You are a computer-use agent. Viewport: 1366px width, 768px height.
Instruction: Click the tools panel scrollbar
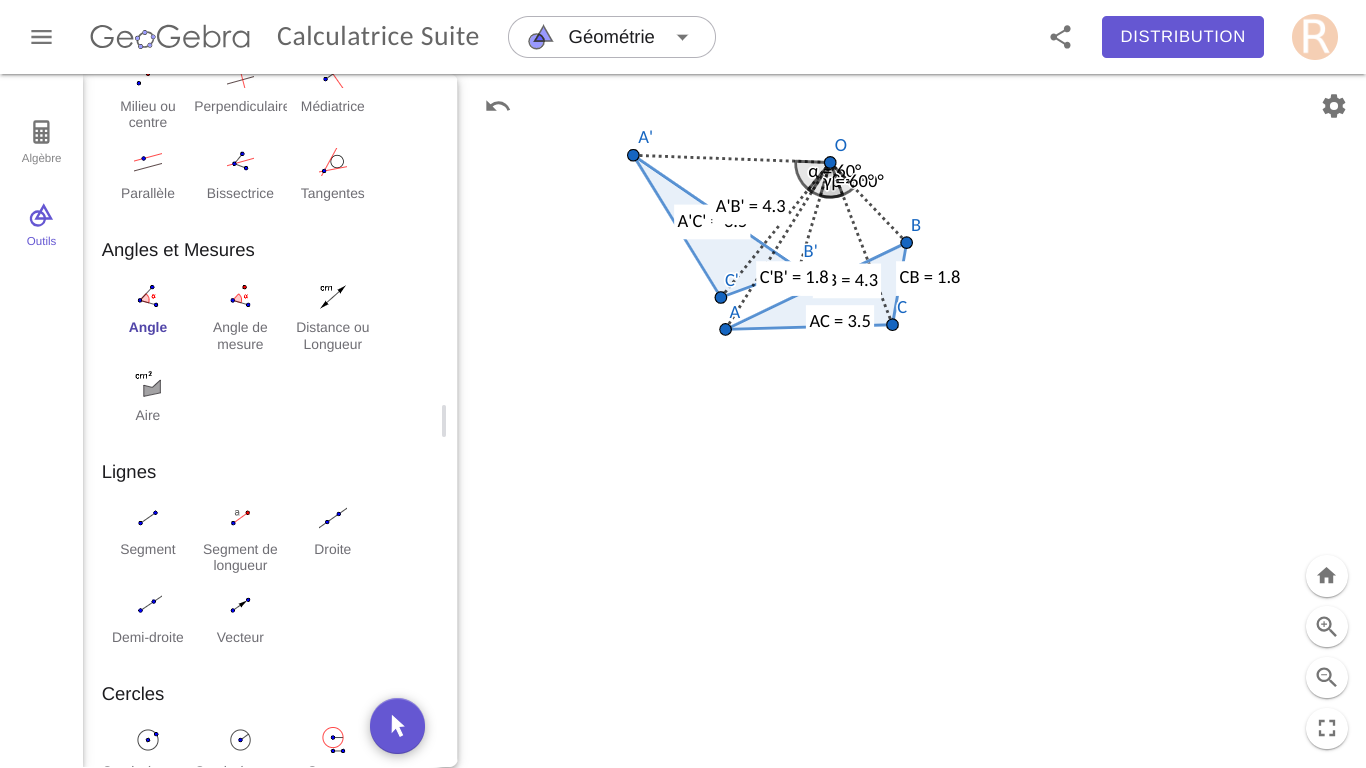click(x=444, y=421)
